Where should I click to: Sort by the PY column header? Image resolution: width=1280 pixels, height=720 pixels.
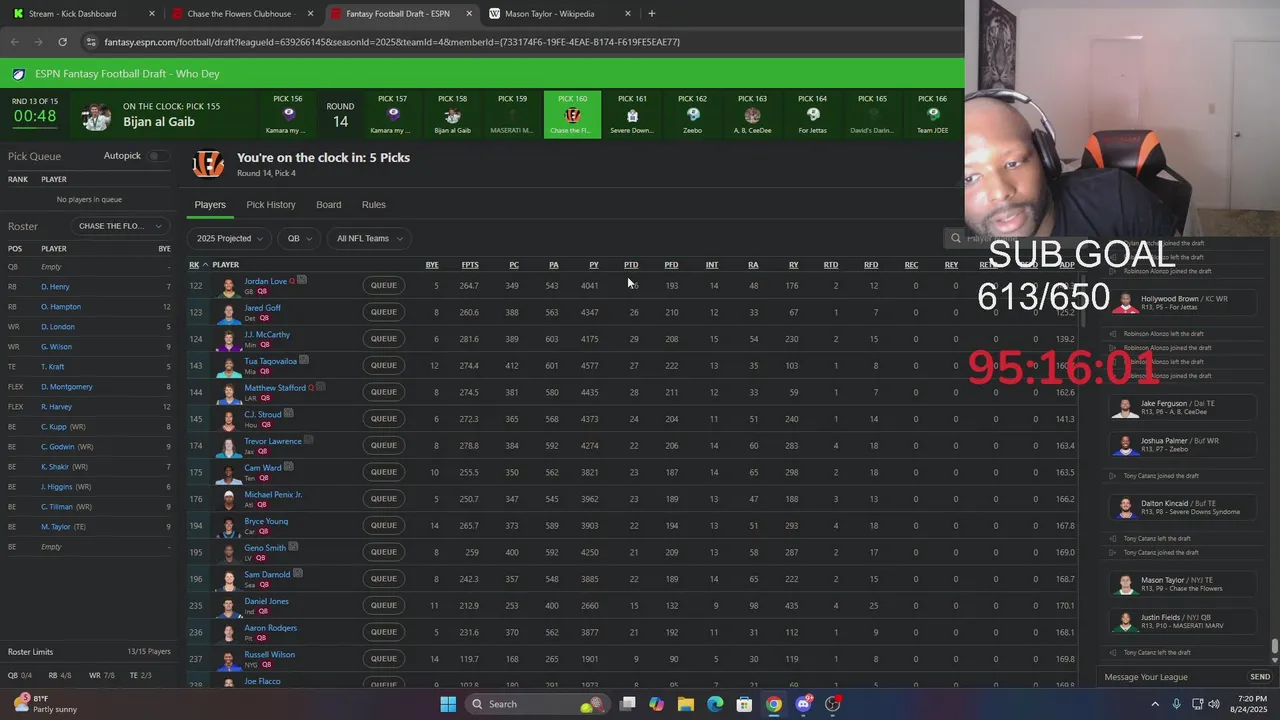(593, 265)
